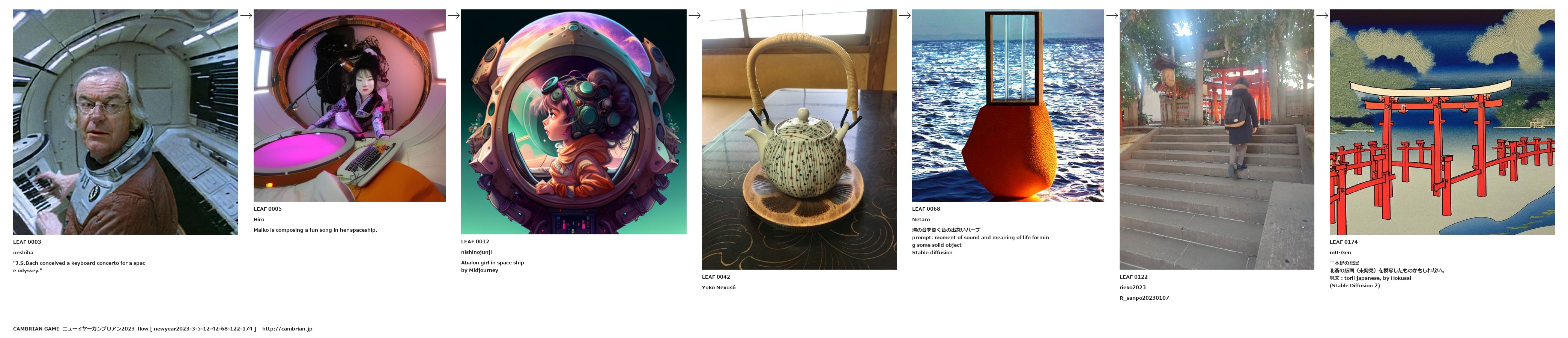
Task: Click the arrow after the teapot image
Action: click(905, 16)
